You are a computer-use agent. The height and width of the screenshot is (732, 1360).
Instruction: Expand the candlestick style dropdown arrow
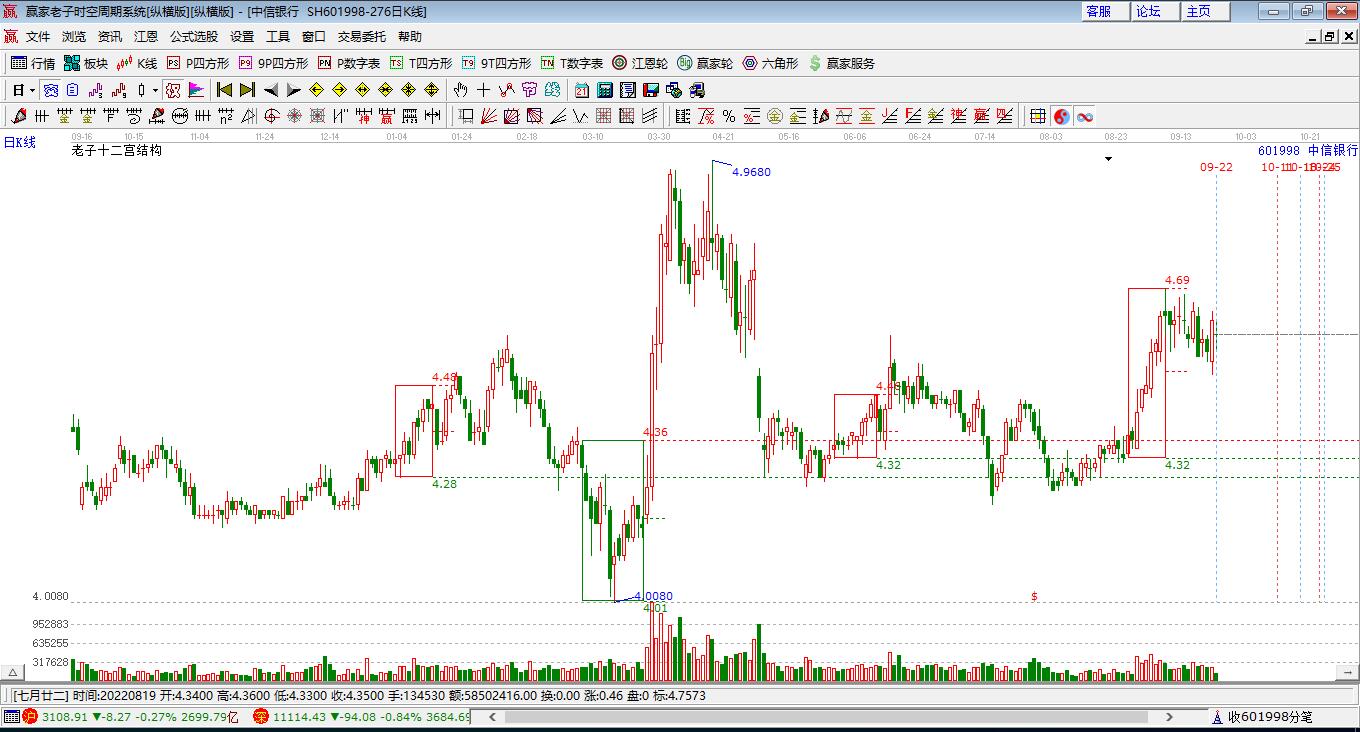click(x=155, y=90)
